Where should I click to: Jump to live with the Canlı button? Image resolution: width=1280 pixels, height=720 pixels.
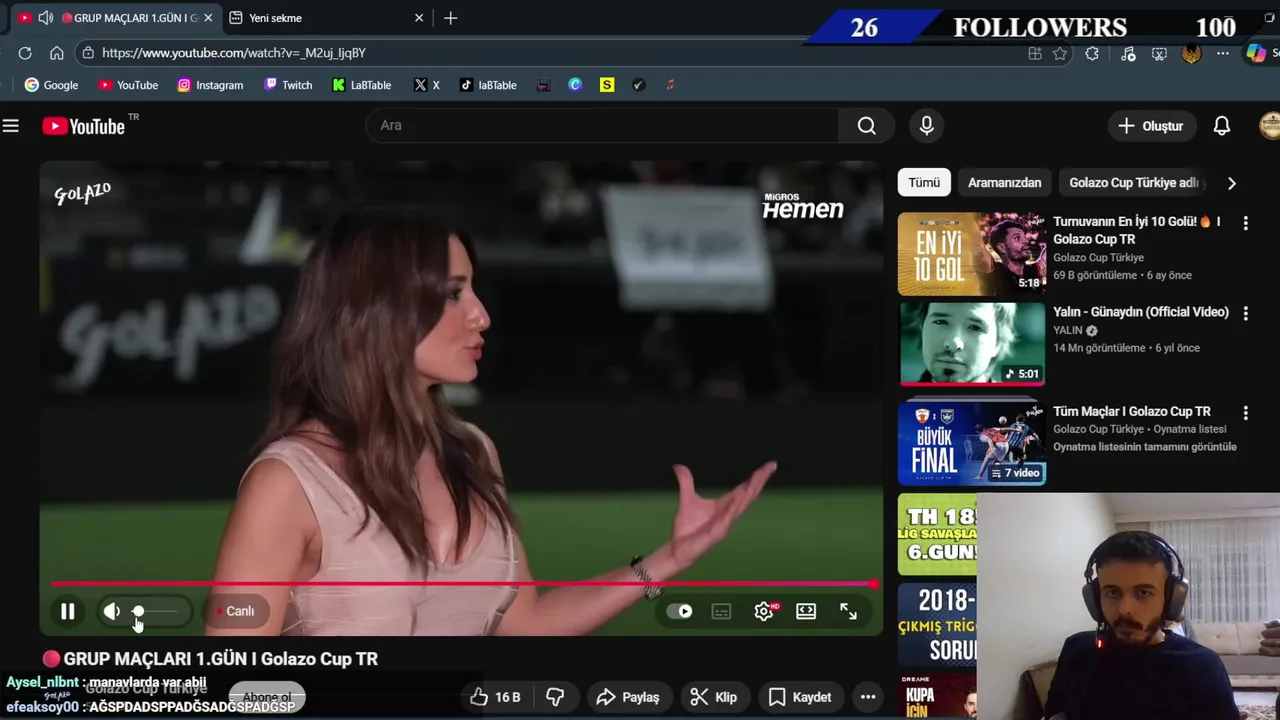[x=236, y=611]
